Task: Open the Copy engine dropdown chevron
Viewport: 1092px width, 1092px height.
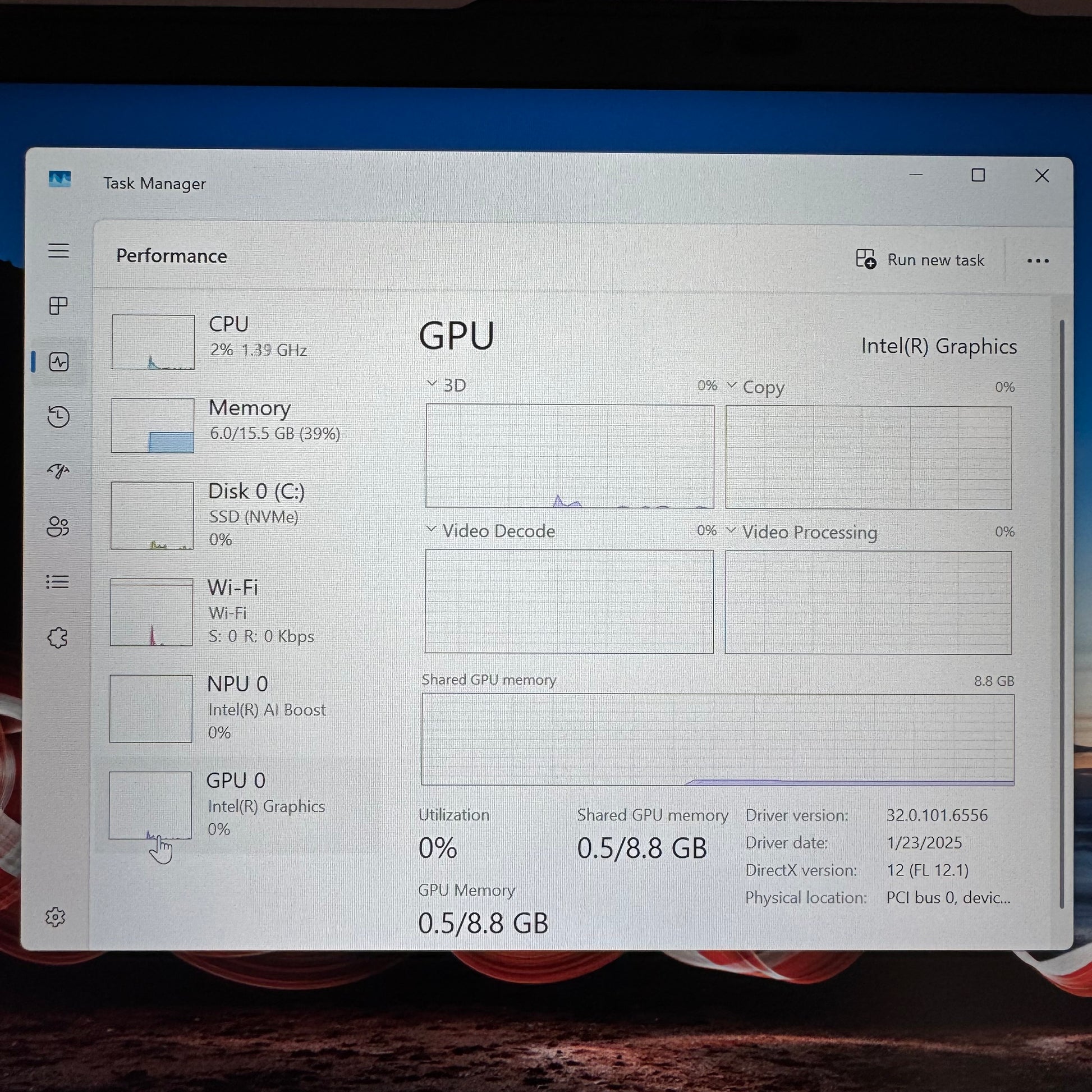Action: [x=731, y=386]
